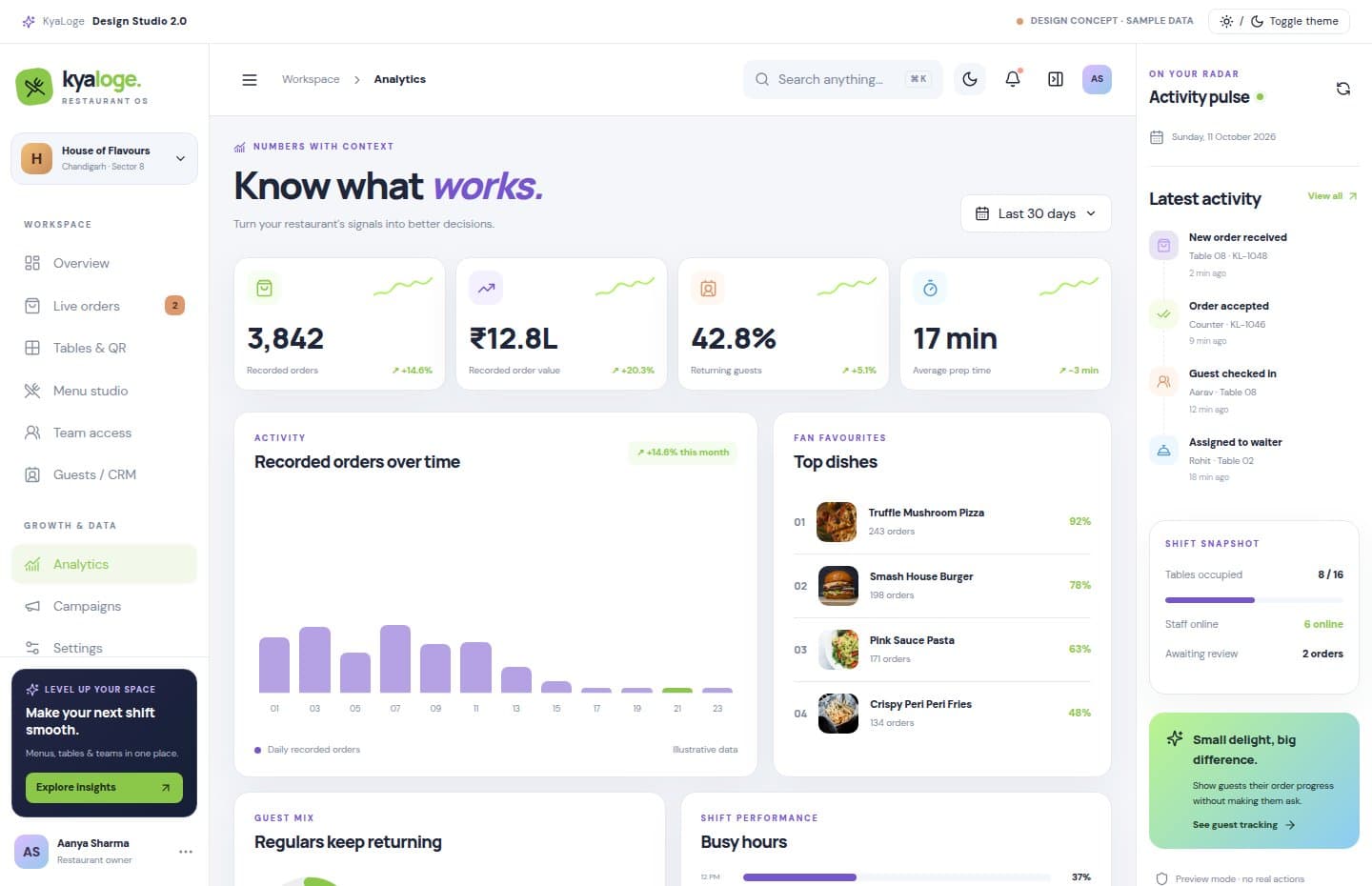
Task: Open Team access page
Action: click(104, 433)
